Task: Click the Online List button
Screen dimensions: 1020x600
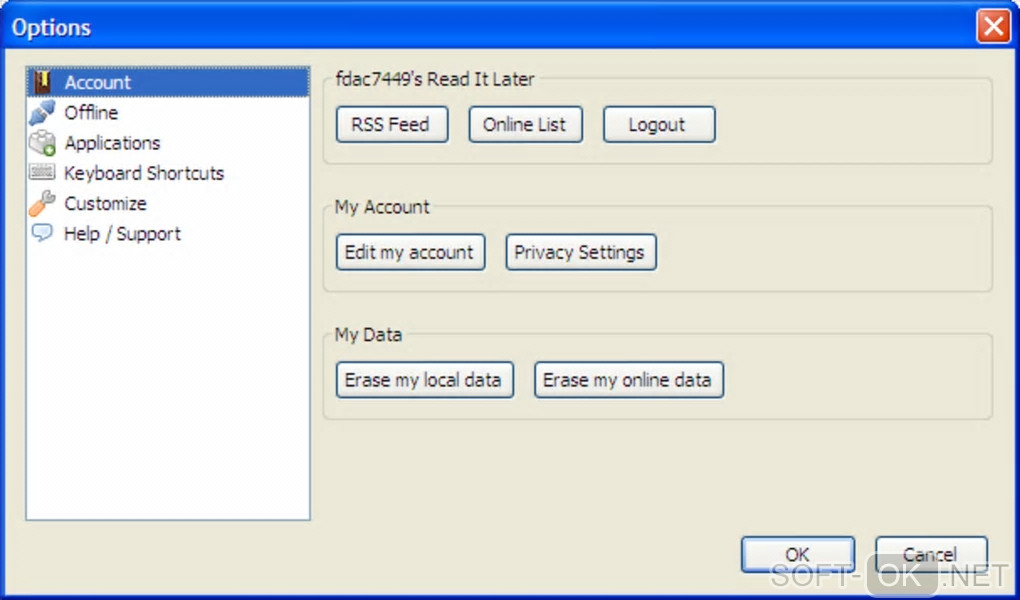Action: 526,124
